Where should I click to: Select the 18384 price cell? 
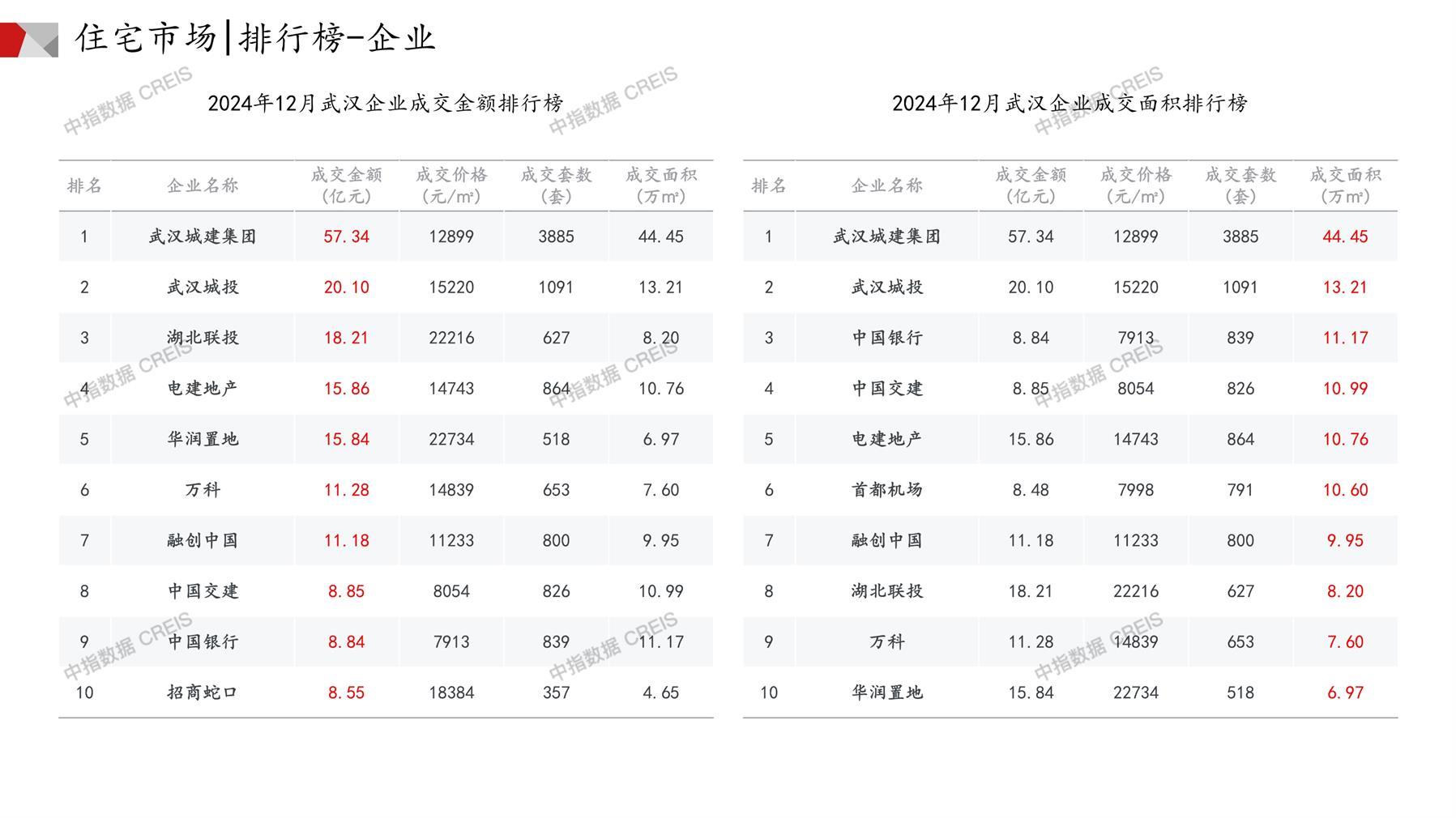(x=451, y=692)
